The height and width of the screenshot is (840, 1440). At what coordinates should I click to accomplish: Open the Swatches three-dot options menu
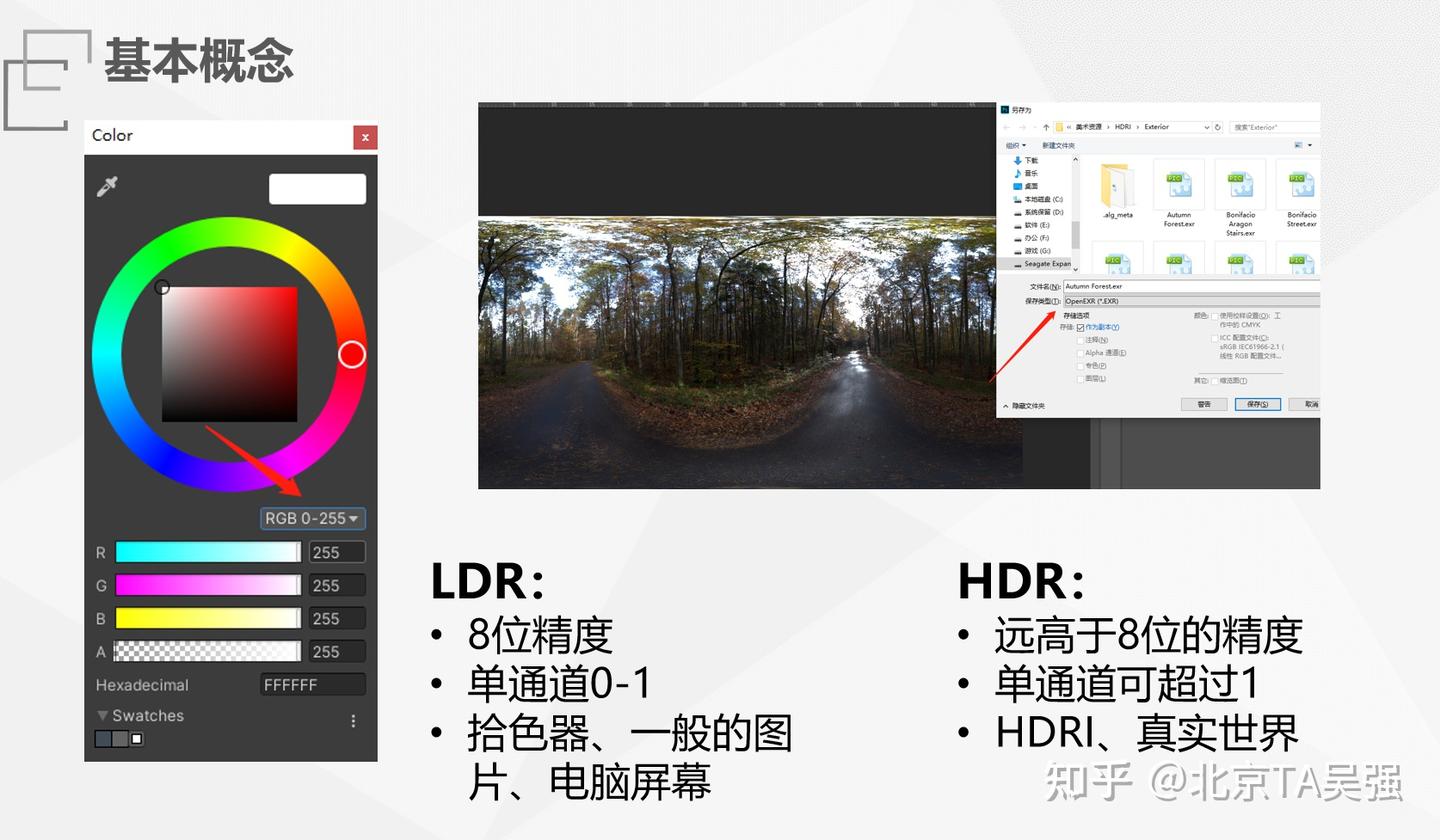pos(352,721)
